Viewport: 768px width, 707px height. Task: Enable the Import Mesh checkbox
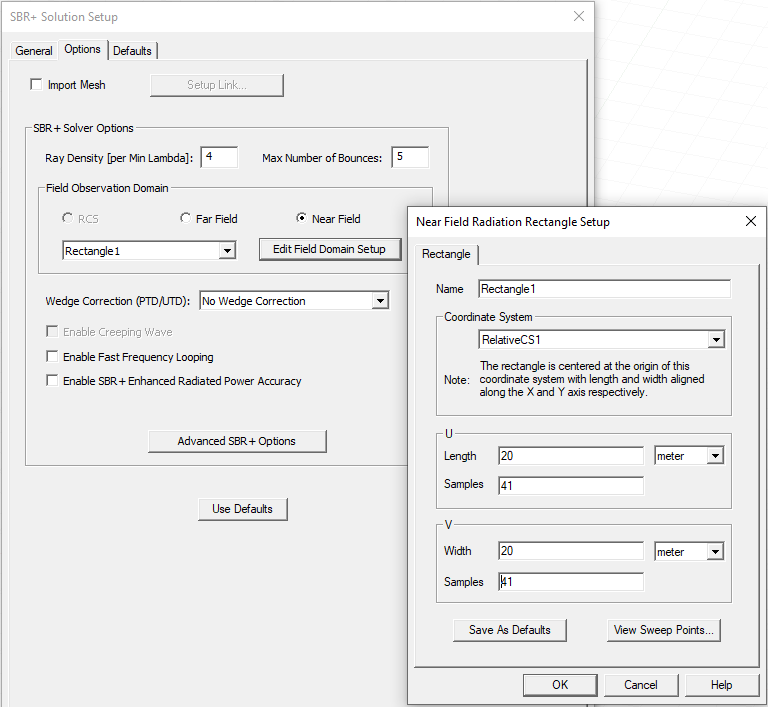coord(36,84)
